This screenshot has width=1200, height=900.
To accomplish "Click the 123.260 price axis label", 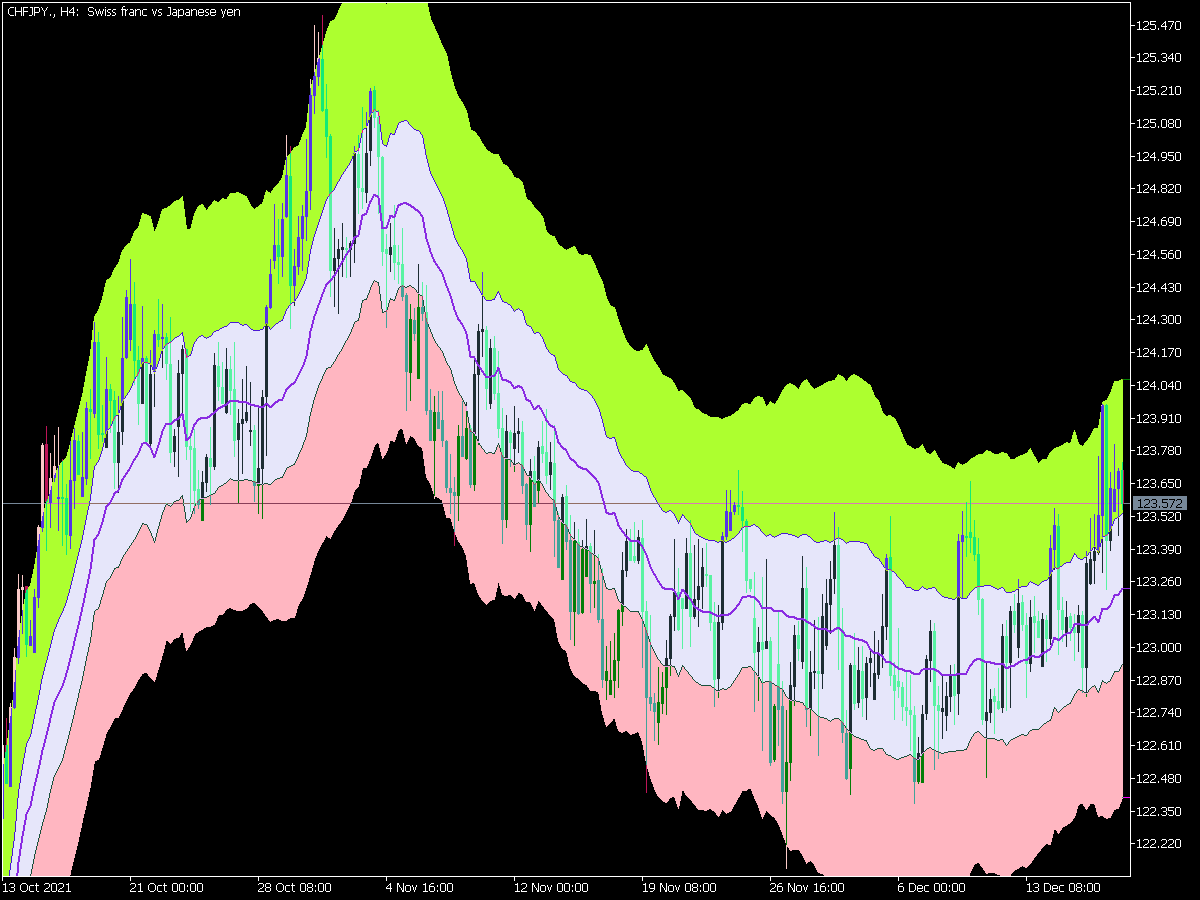I will (x=1160, y=581).
